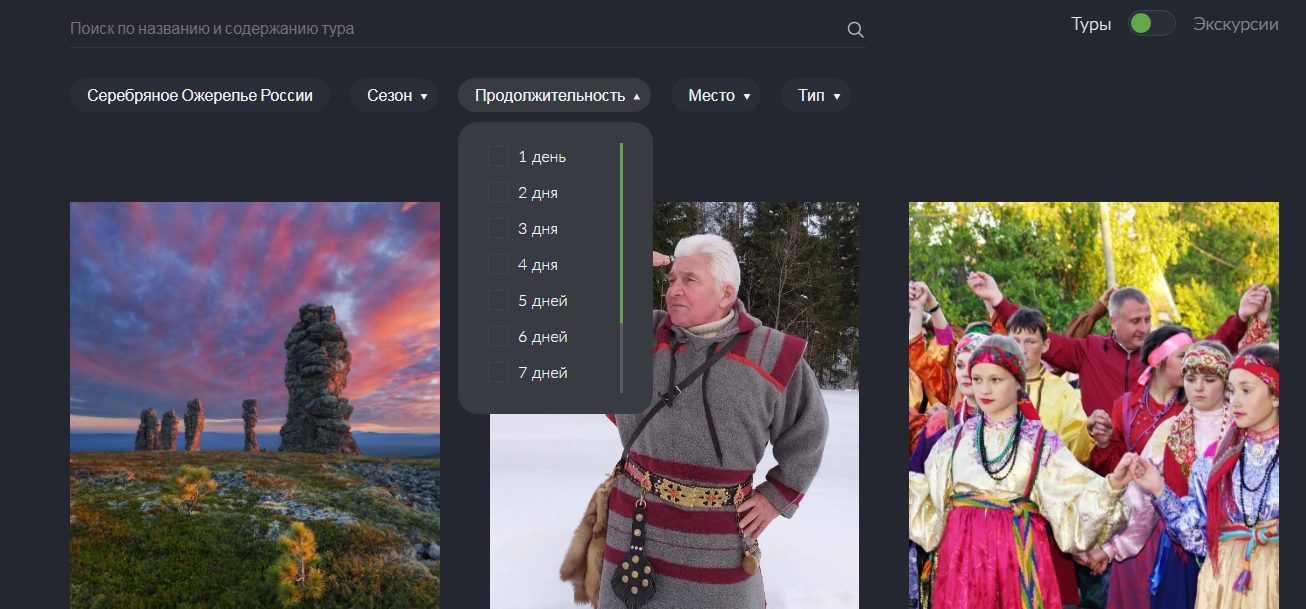Open the Тип dropdown filter
Image resolution: width=1306 pixels, height=609 pixels.
point(817,96)
